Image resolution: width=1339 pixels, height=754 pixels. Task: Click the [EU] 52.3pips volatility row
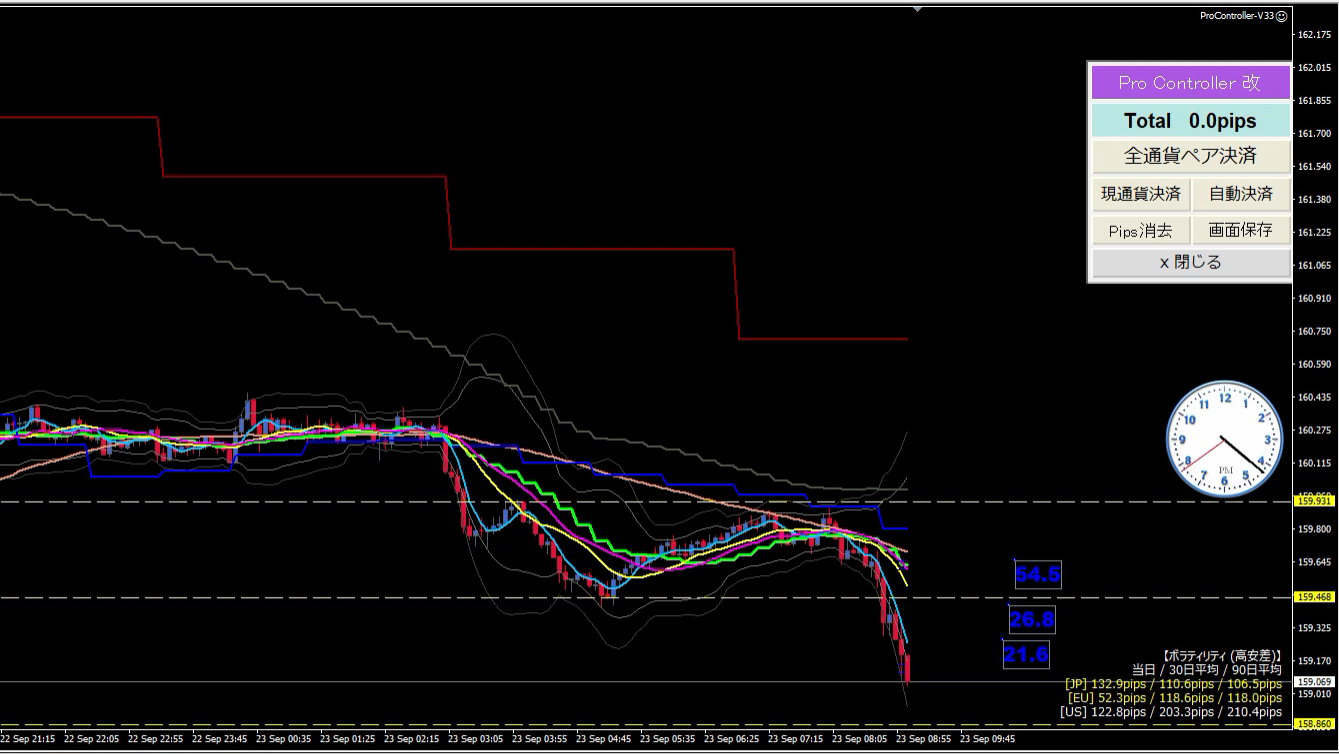point(1175,698)
